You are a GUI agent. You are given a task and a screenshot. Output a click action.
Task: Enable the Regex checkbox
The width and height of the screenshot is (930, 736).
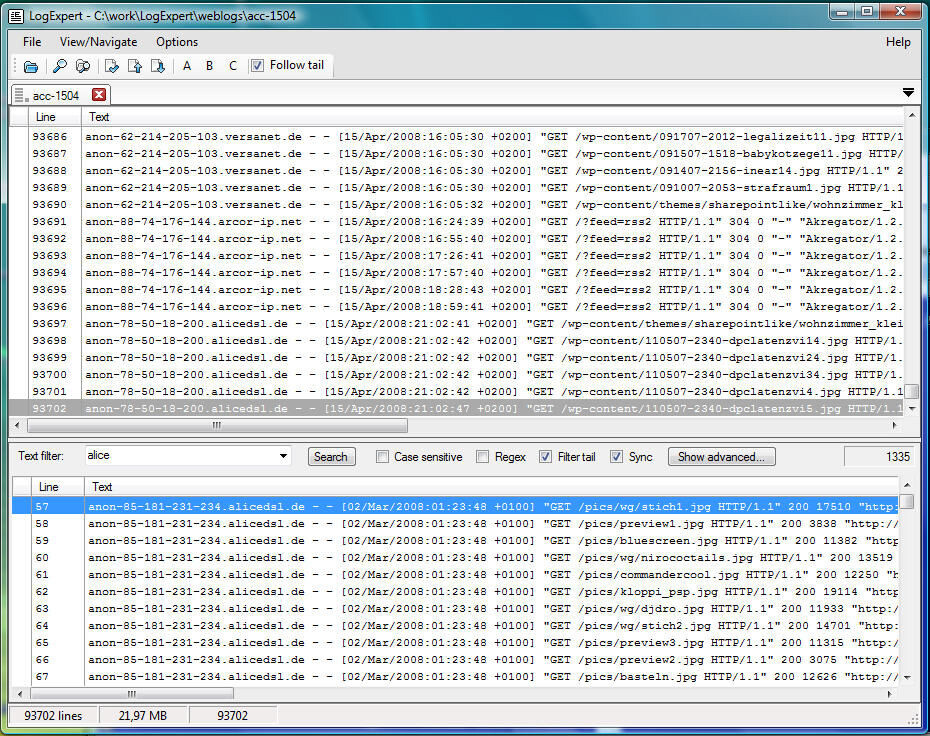(483, 457)
